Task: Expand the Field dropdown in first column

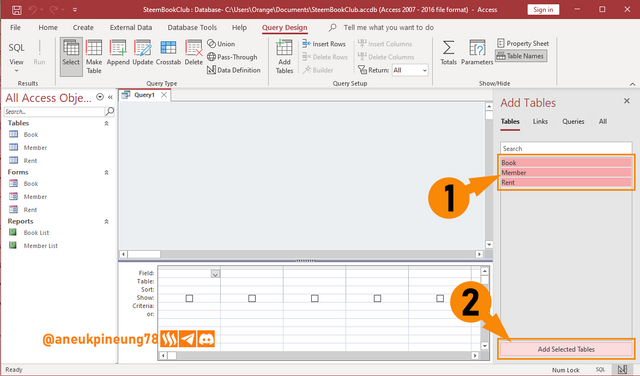Action: (215, 274)
